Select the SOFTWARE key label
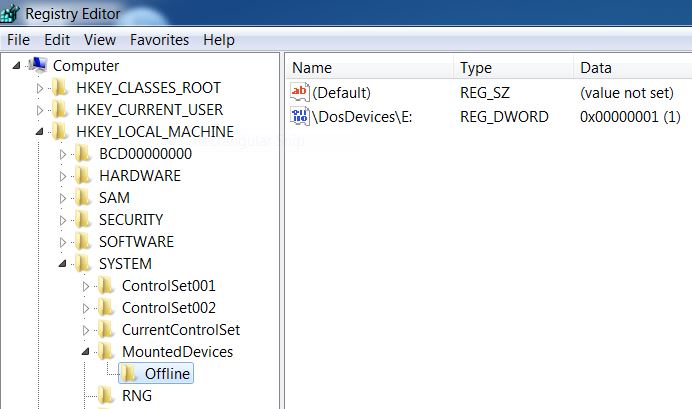692x409 pixels. click(136, 242)
